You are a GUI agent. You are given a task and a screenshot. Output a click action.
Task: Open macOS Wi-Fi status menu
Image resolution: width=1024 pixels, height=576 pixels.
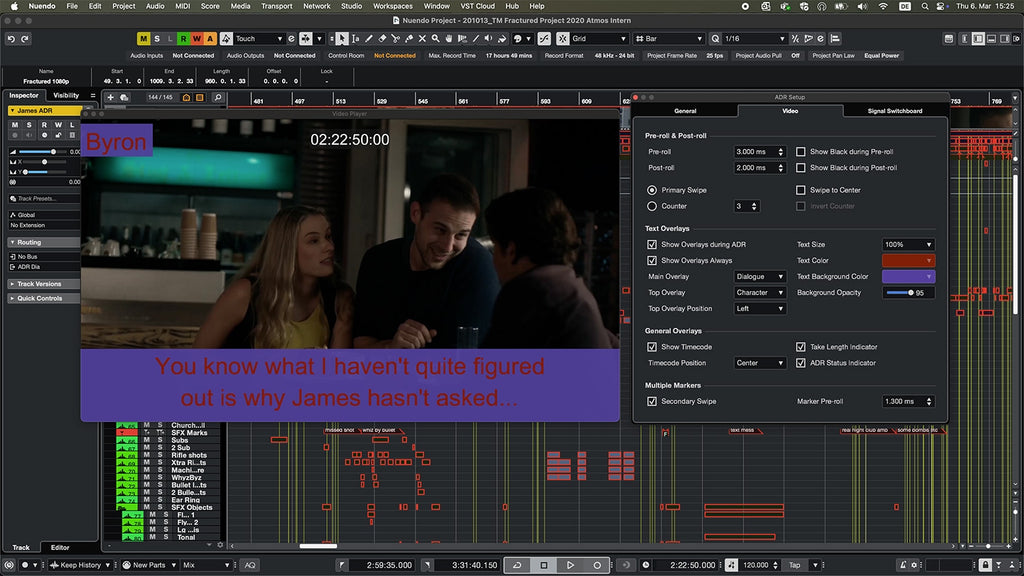883,6
